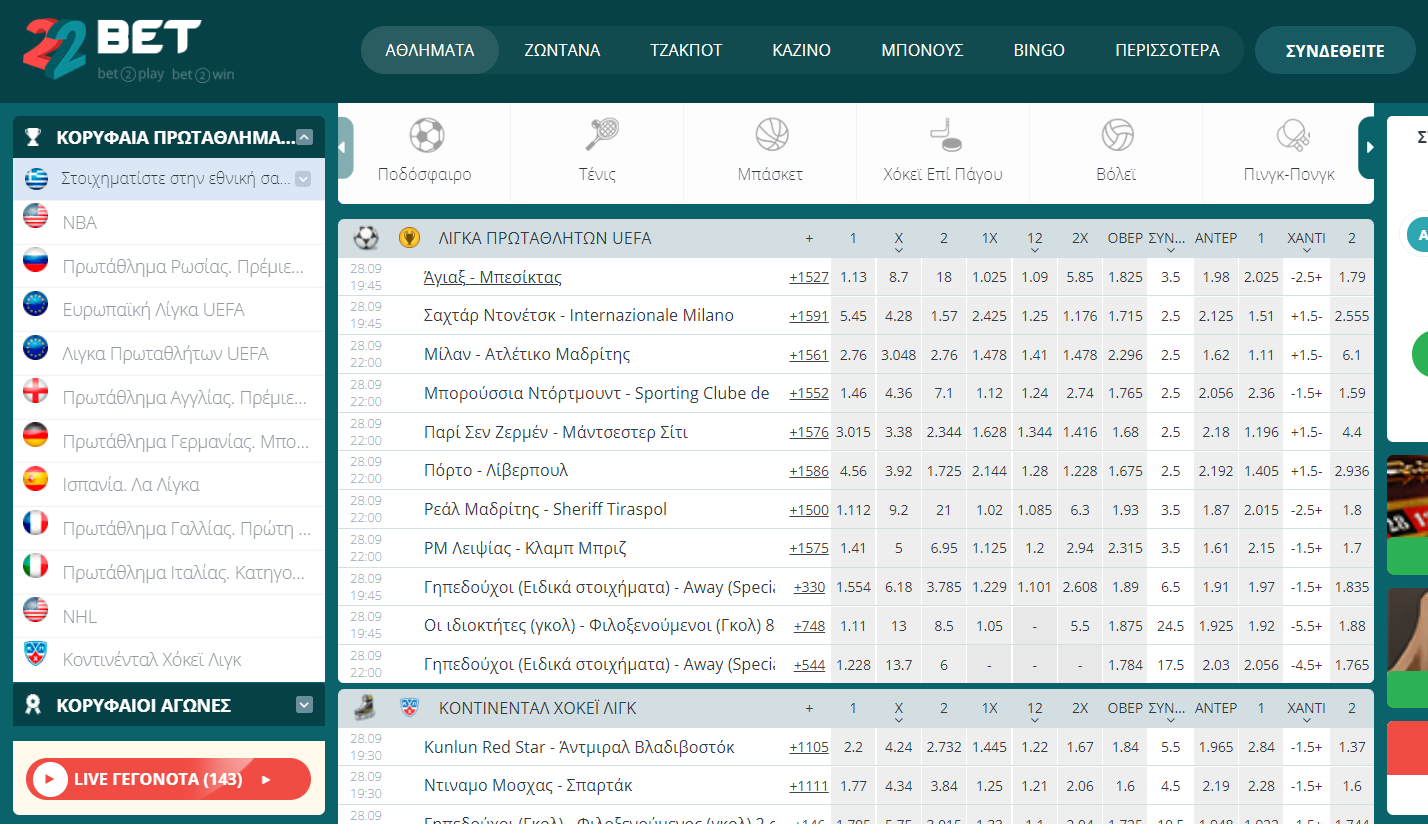The height and width of the screenshot is (824, 1428).
Task: Open the BINGO page
Action: [1039, 50]
